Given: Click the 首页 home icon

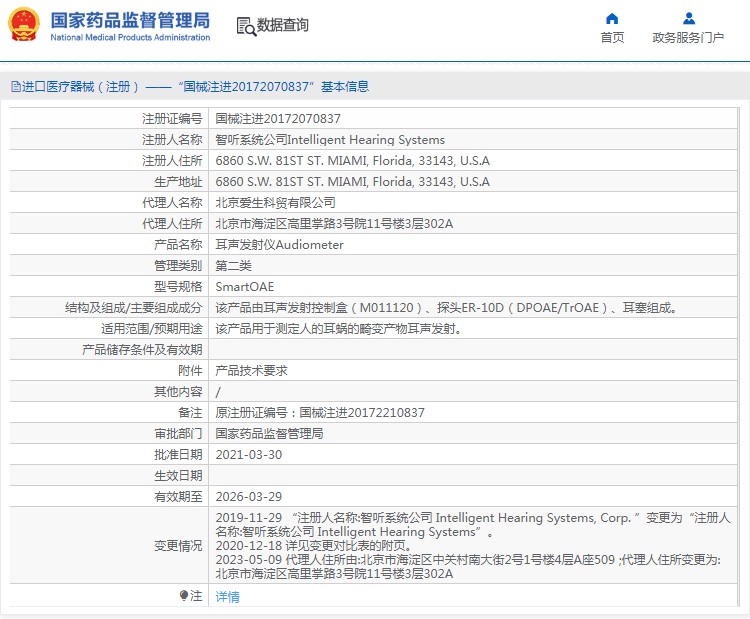Looking at the screenshot, I should tap(612, 18).
